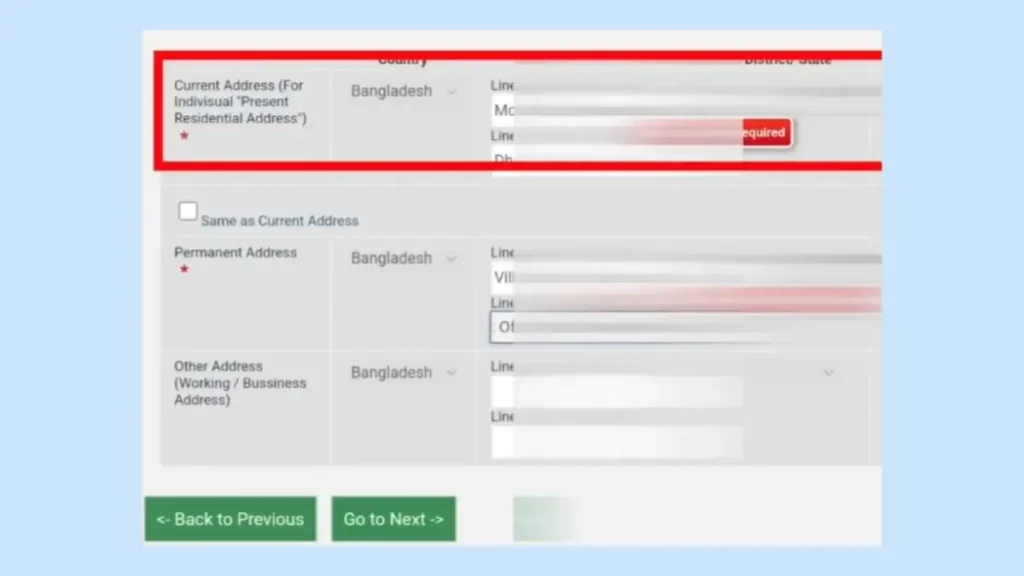The width and height of the screenshot is (1024, 576).
Task: Click the faded green button beside Go to Next
Action: (x=546, y=519)
